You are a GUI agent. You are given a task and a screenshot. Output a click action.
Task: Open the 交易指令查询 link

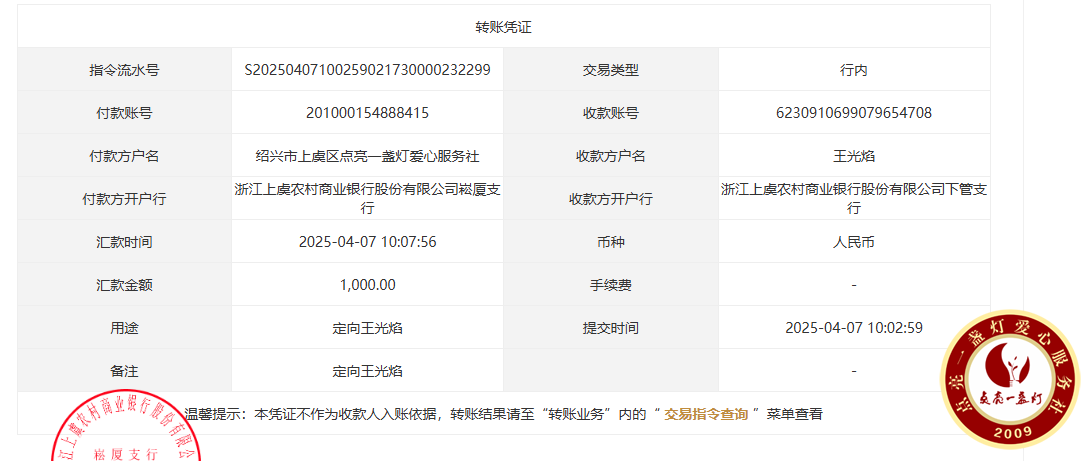706,413
